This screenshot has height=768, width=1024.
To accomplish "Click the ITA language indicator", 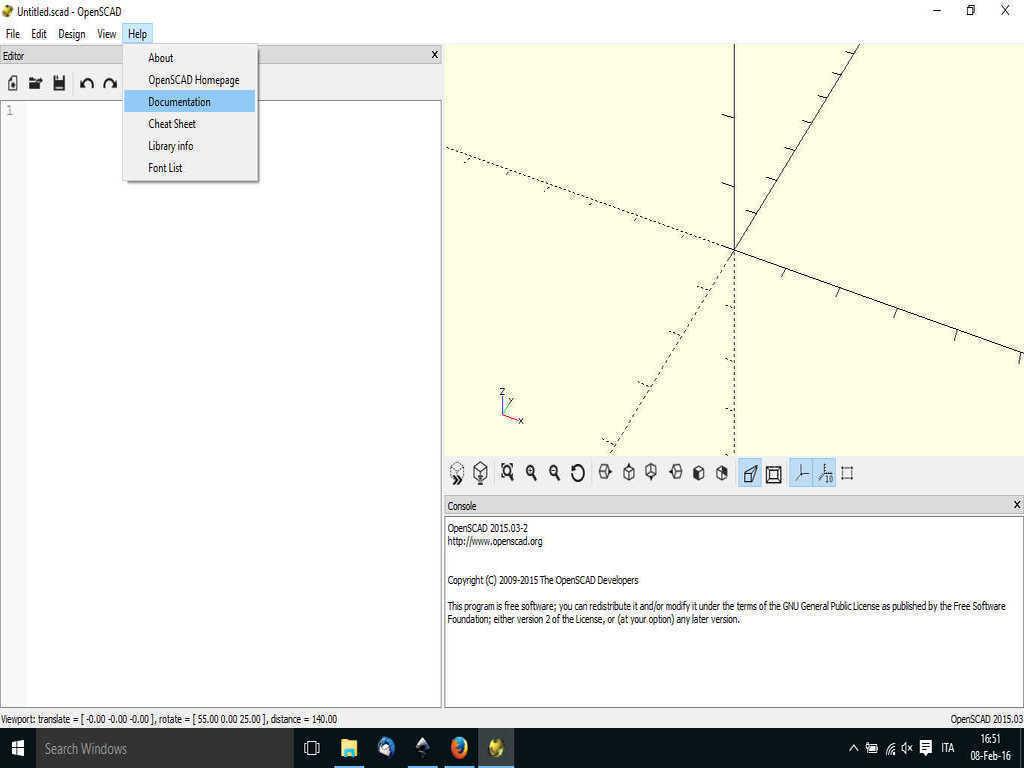I will pos(948,748).
